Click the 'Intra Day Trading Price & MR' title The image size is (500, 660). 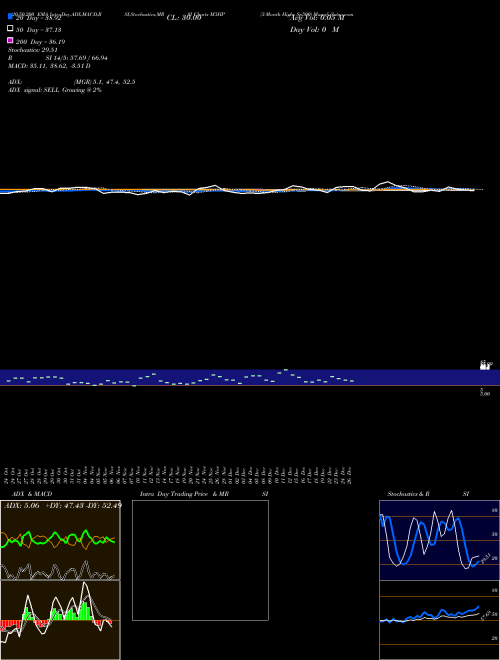tap(184, 494)
